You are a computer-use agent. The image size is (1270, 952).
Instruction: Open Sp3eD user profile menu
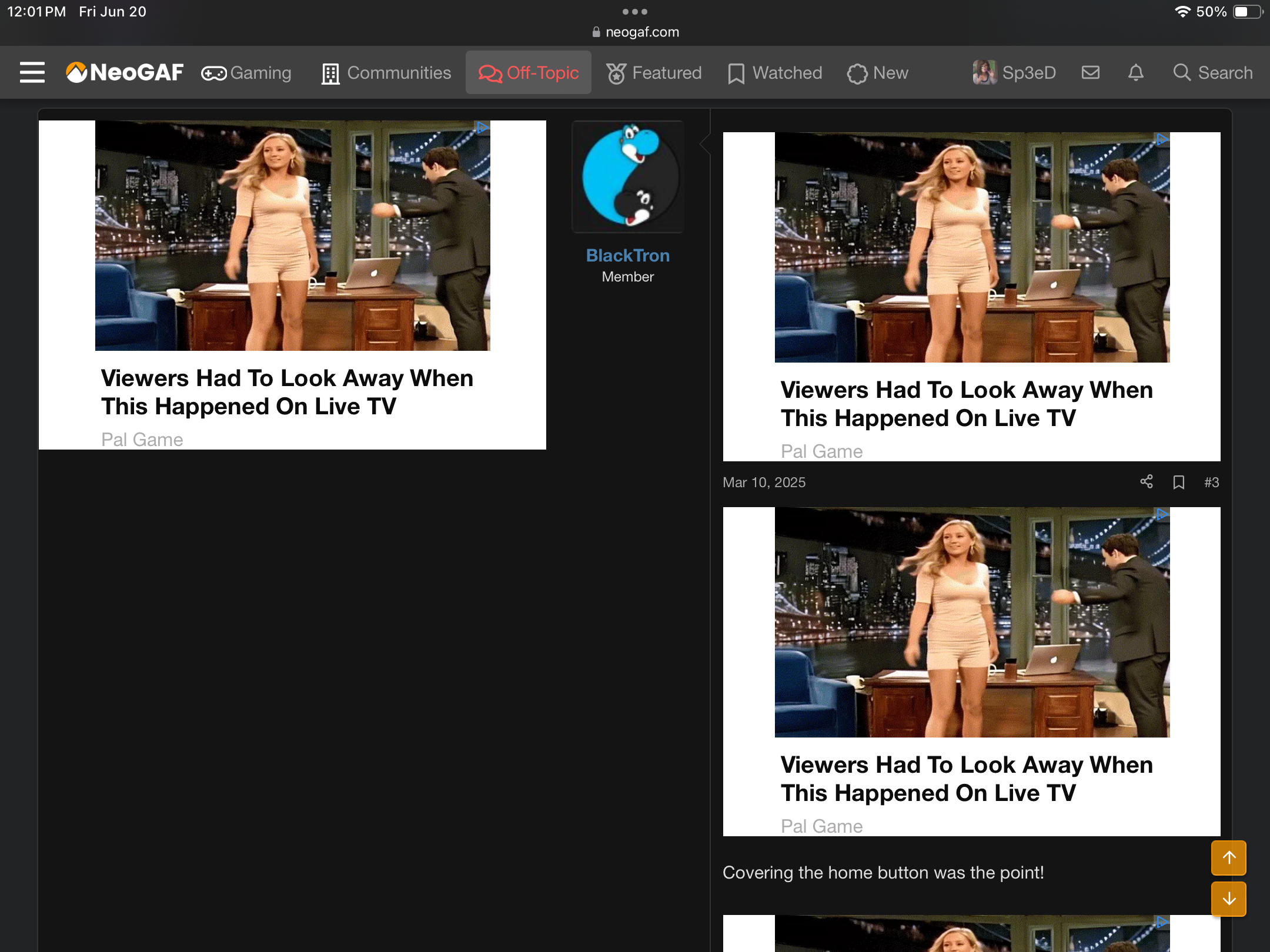coord(1014,72)
